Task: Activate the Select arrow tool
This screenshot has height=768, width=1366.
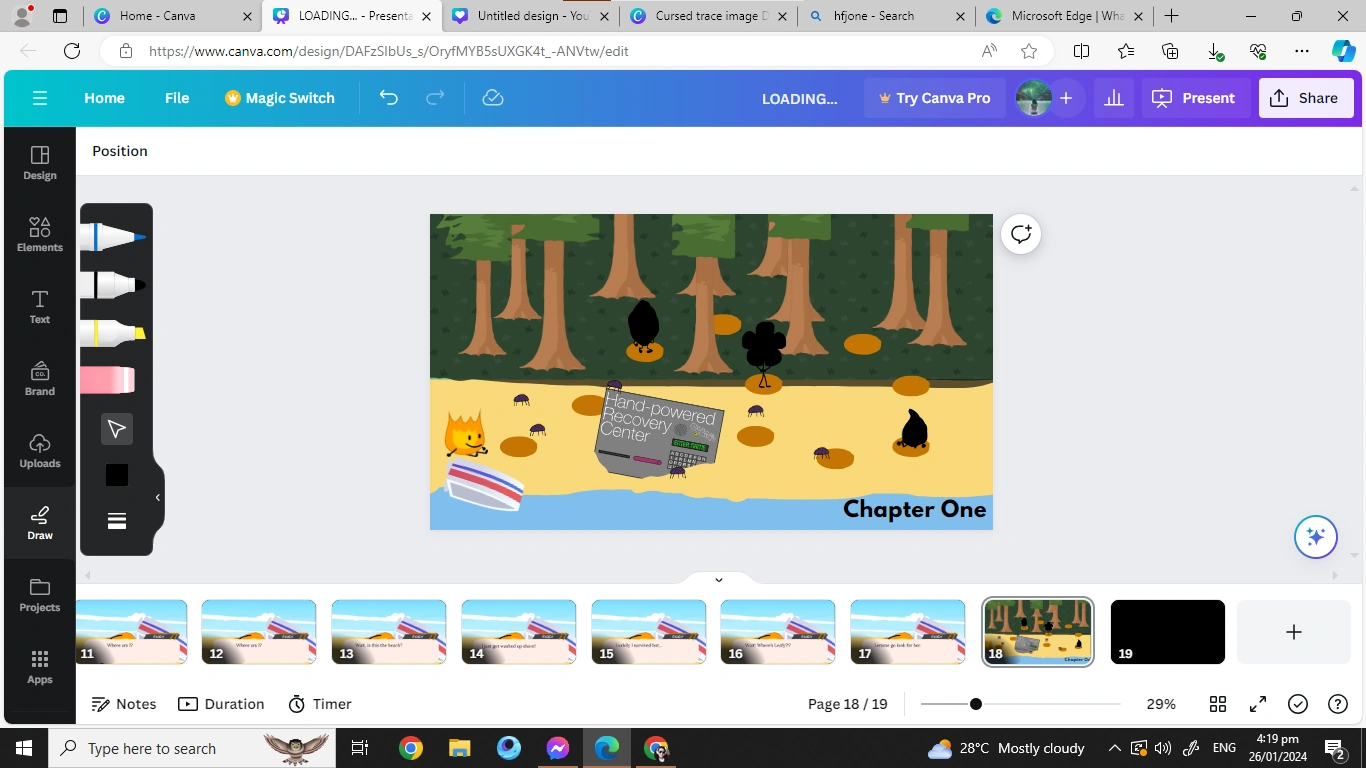Action: click(115, 428)
